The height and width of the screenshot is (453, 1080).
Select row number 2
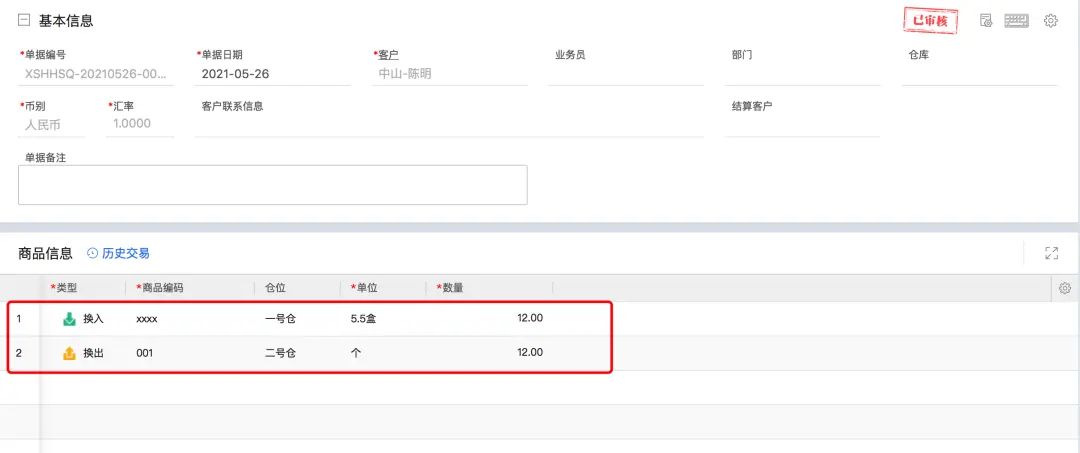[x=19, y=353]
